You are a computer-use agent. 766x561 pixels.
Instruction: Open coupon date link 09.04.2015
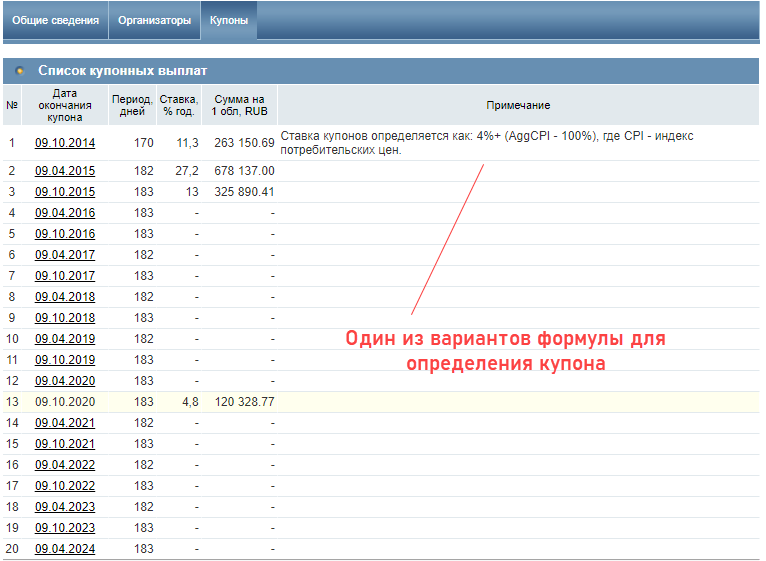65,171
